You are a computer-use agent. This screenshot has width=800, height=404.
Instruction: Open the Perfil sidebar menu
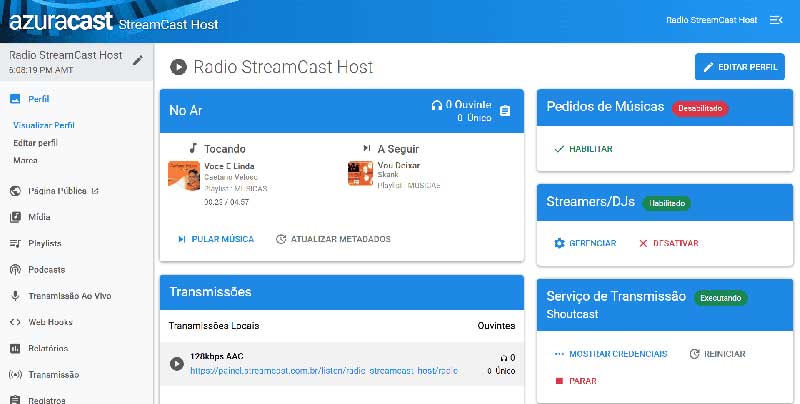(39, 99)
